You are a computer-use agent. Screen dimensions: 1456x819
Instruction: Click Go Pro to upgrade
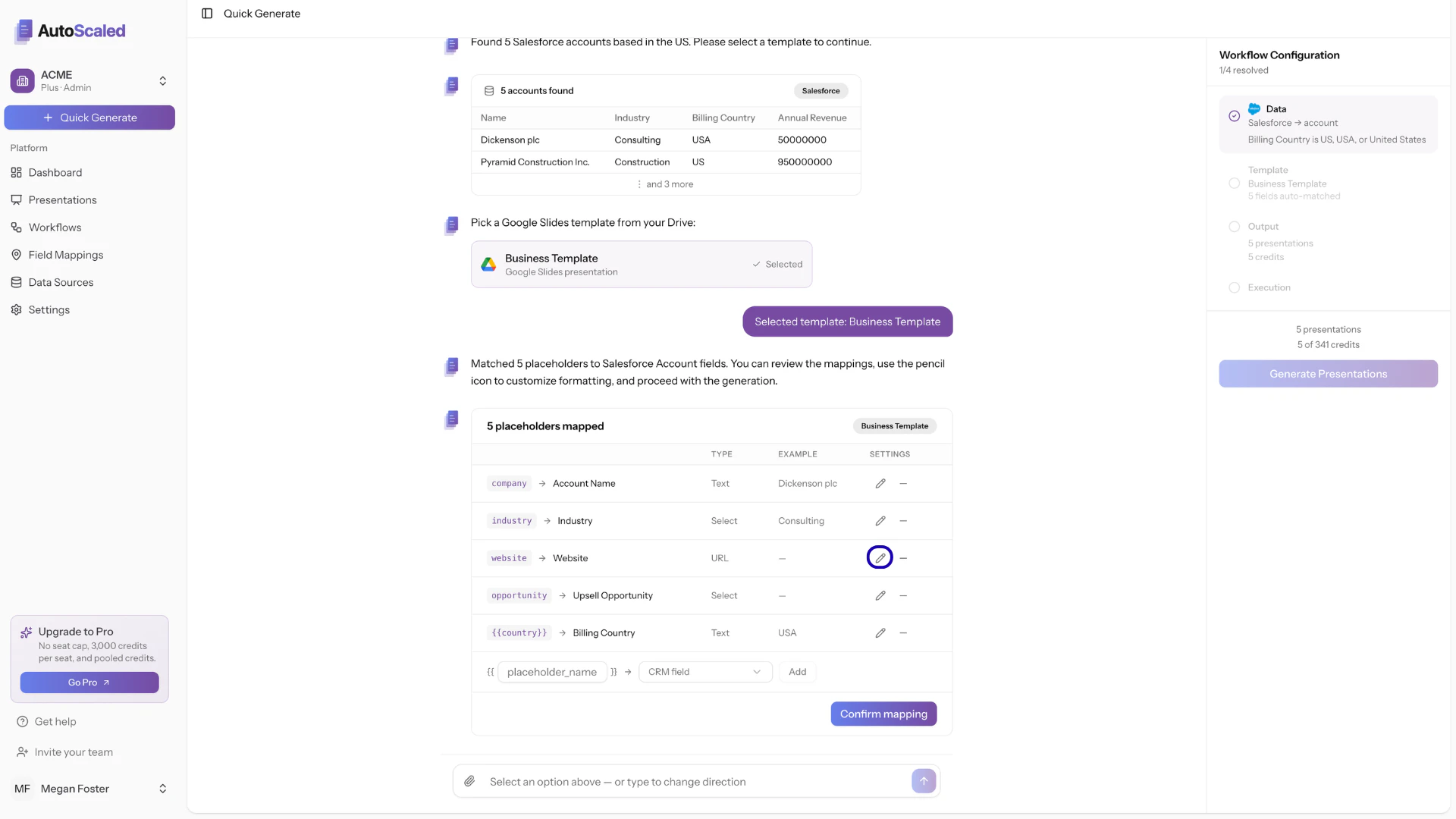(x=89, y=682)
